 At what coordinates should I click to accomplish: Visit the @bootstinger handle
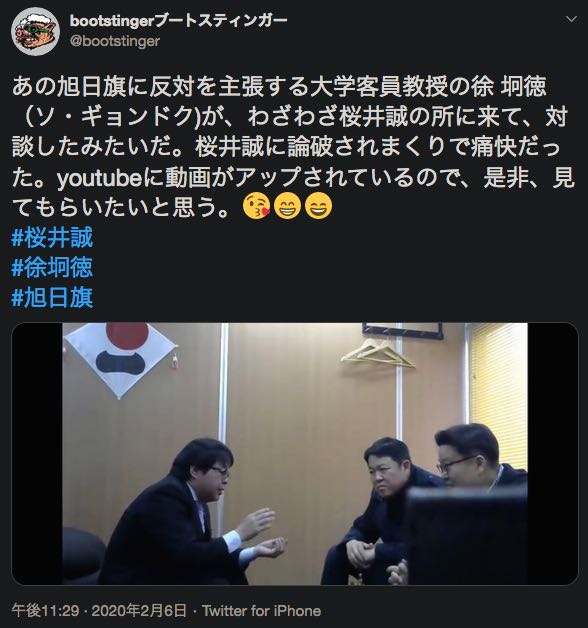[115, 41]
